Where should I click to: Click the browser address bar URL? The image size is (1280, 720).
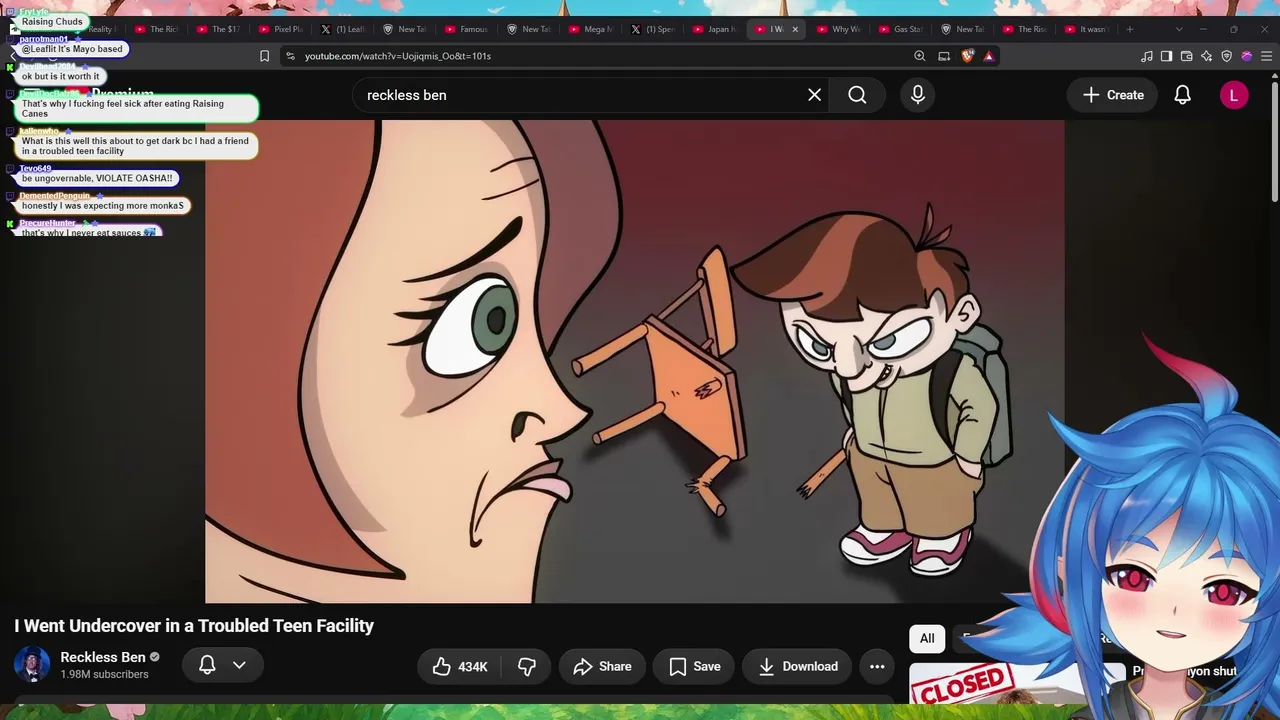(x=398, y=56)
